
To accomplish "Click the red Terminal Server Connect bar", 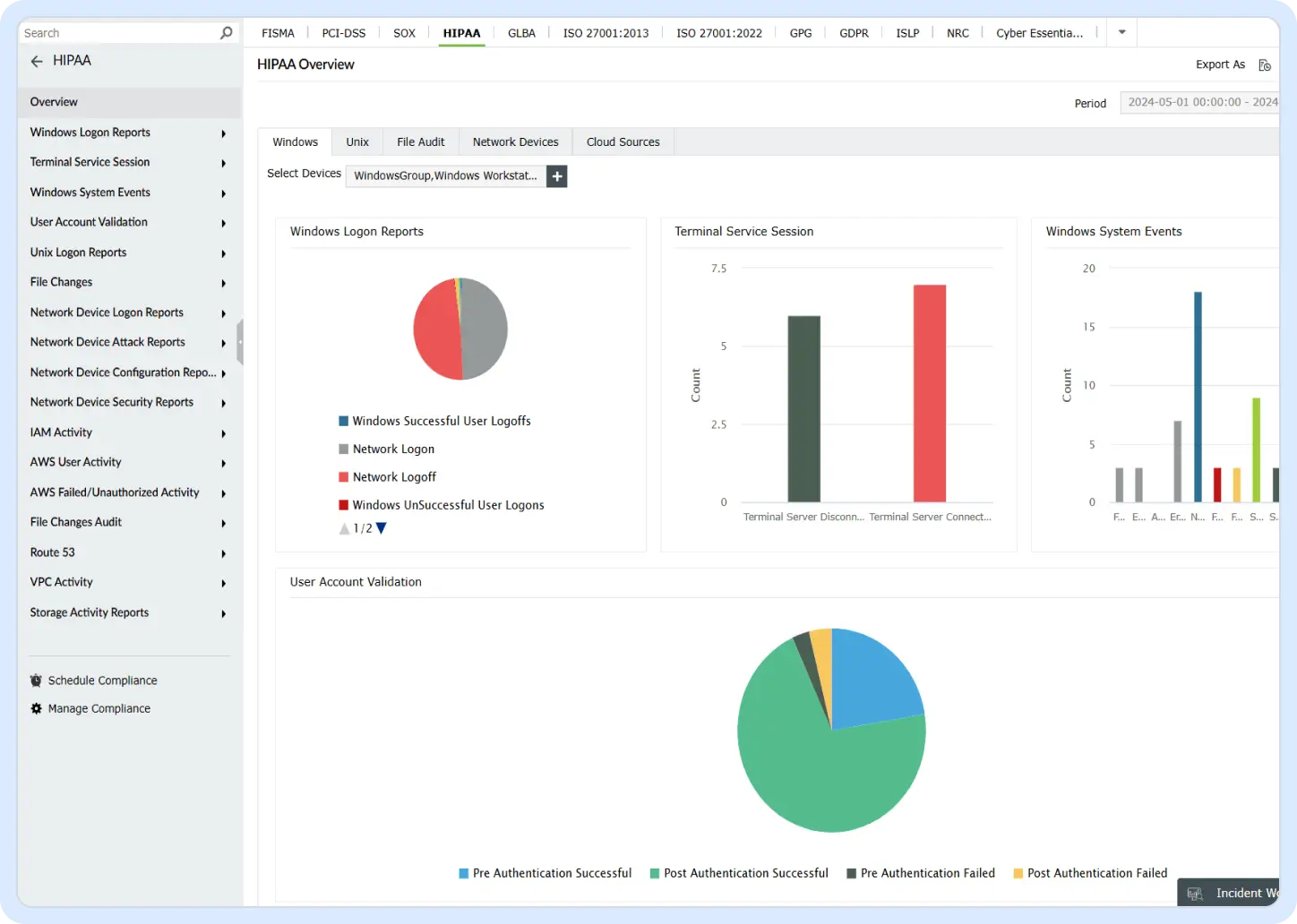I will point(930,393).
